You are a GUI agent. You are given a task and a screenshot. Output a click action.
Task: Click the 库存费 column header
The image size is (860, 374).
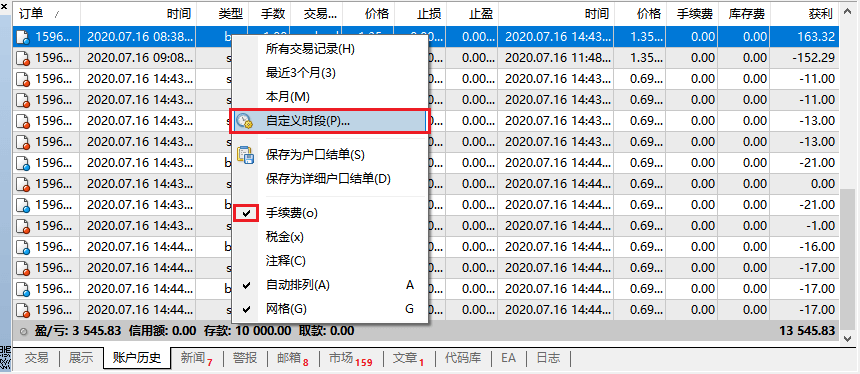(745, 14)
